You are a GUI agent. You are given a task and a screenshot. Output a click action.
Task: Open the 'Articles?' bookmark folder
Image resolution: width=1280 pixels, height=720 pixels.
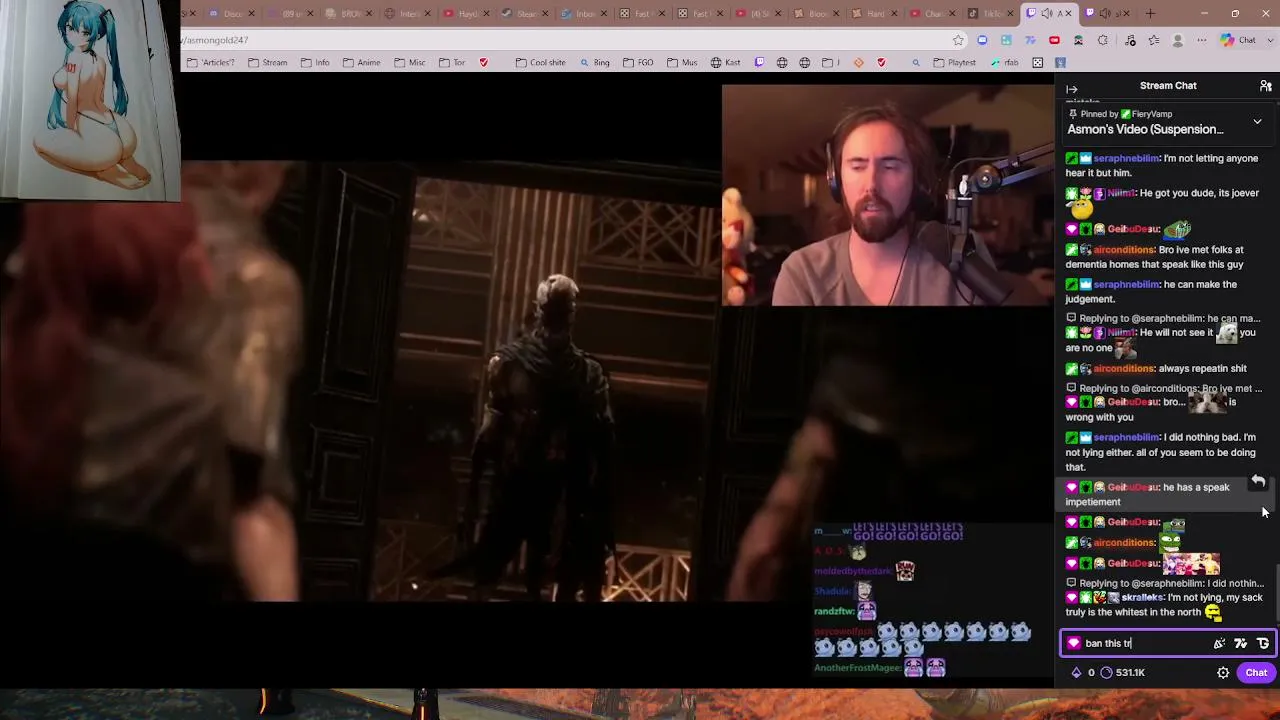pyautogui.click(x=211, y=63)
